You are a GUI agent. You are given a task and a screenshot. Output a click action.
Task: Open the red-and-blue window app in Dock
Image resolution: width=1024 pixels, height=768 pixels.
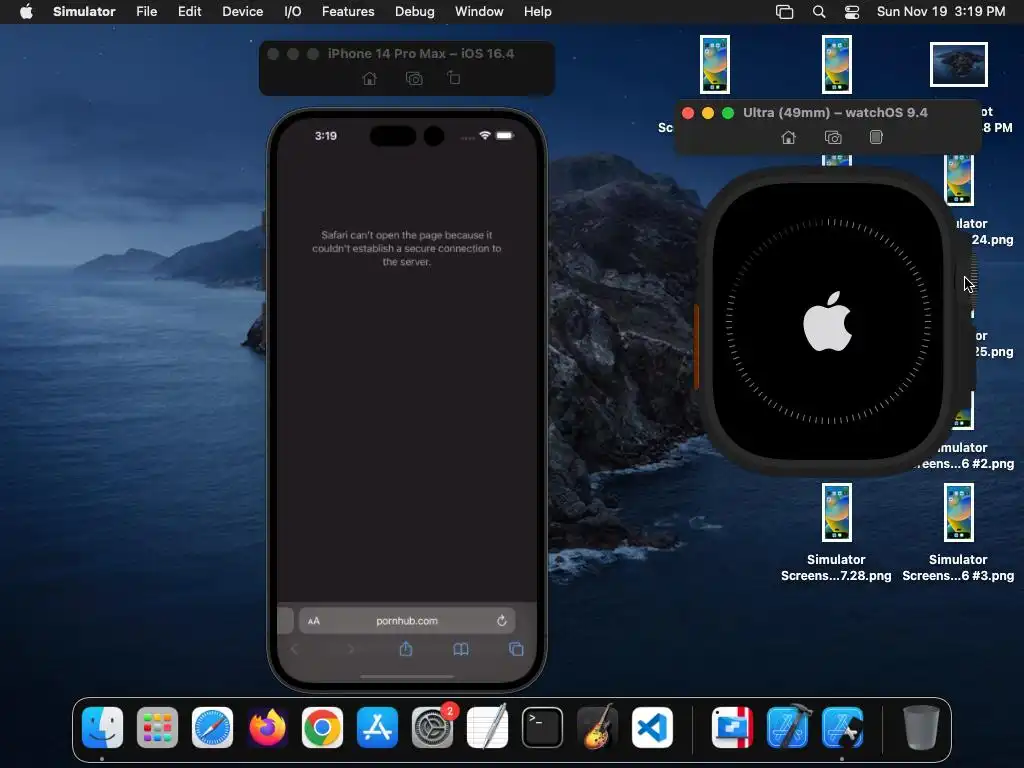point(733,727)
